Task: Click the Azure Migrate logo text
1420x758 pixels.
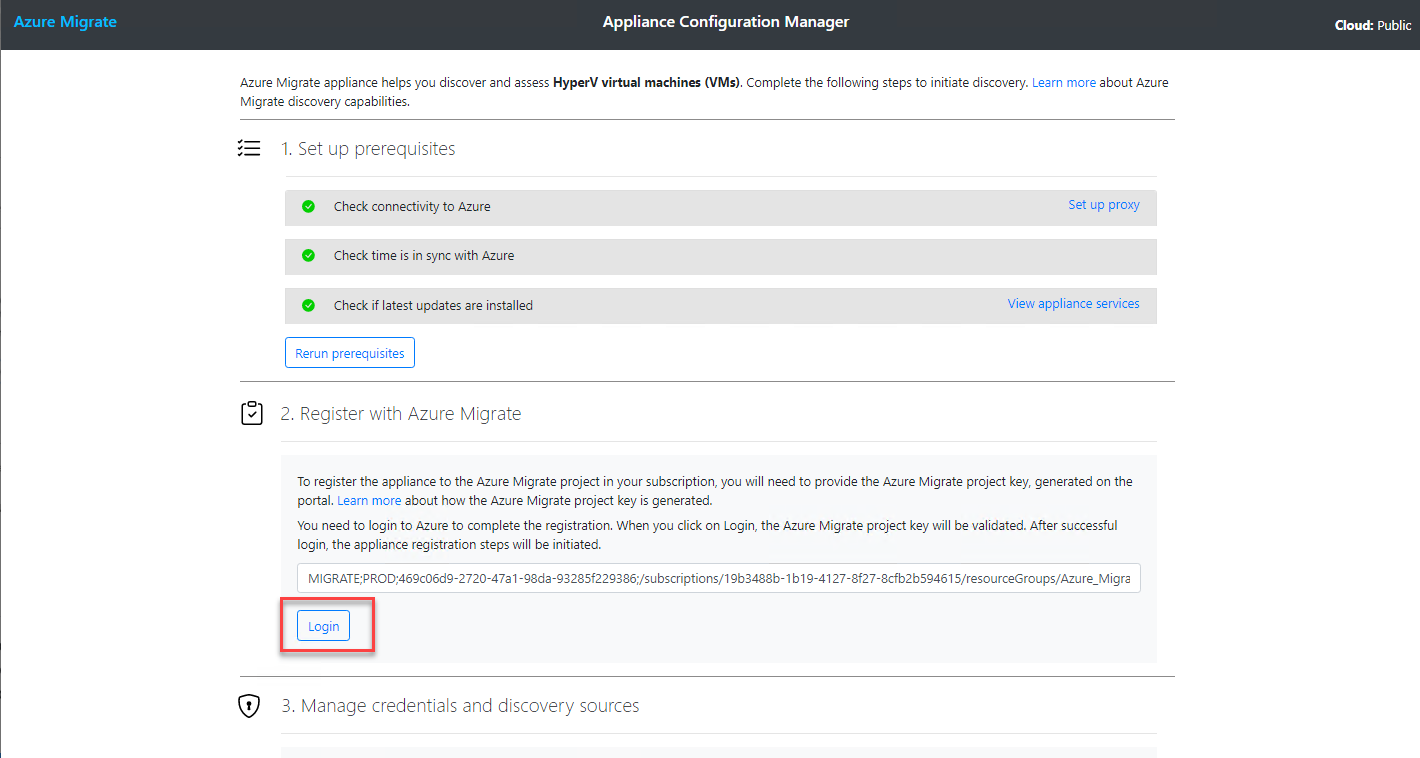Action: pos(65,22)
